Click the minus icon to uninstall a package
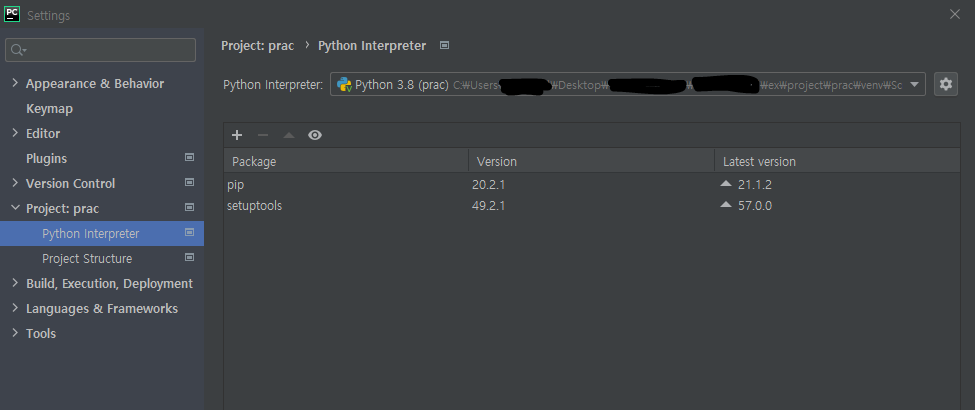 pos(263,135)
